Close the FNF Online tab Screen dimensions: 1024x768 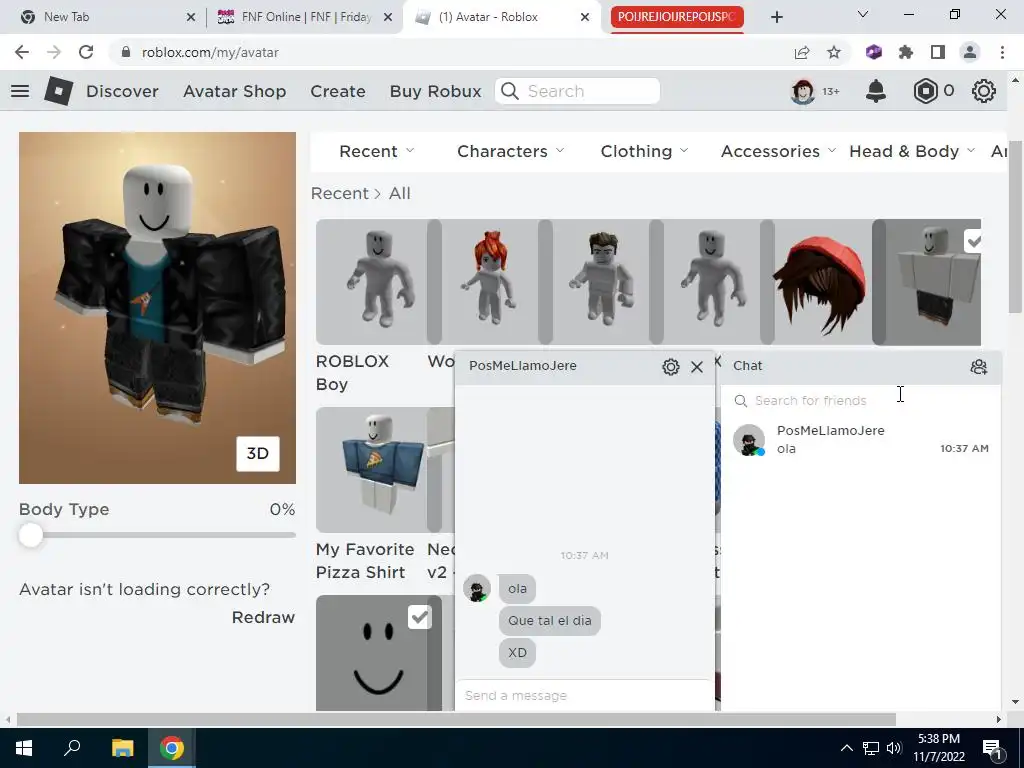[x=388, y=17]
